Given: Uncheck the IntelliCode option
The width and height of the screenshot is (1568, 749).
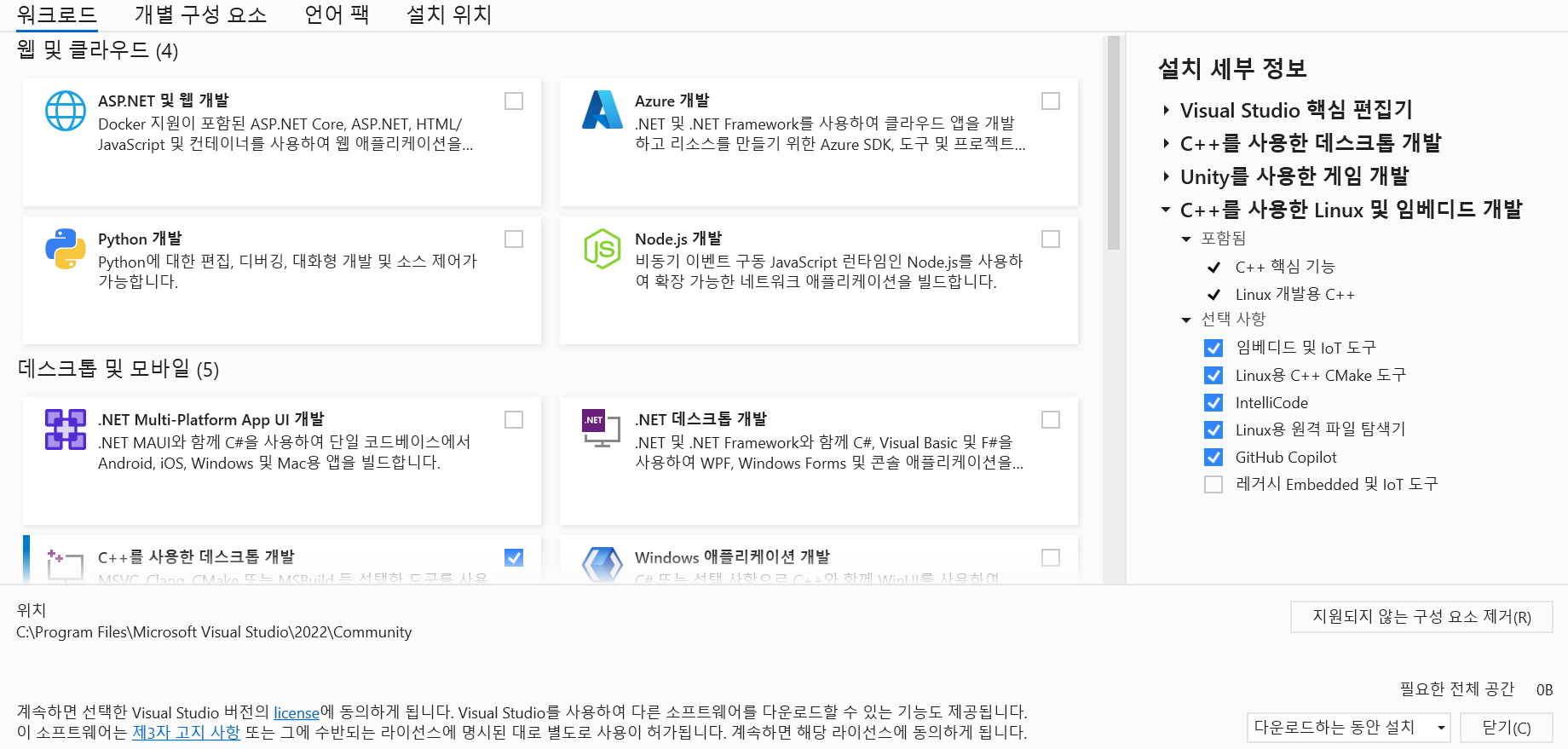Looking at the screenshot, I should [1213, 402].
